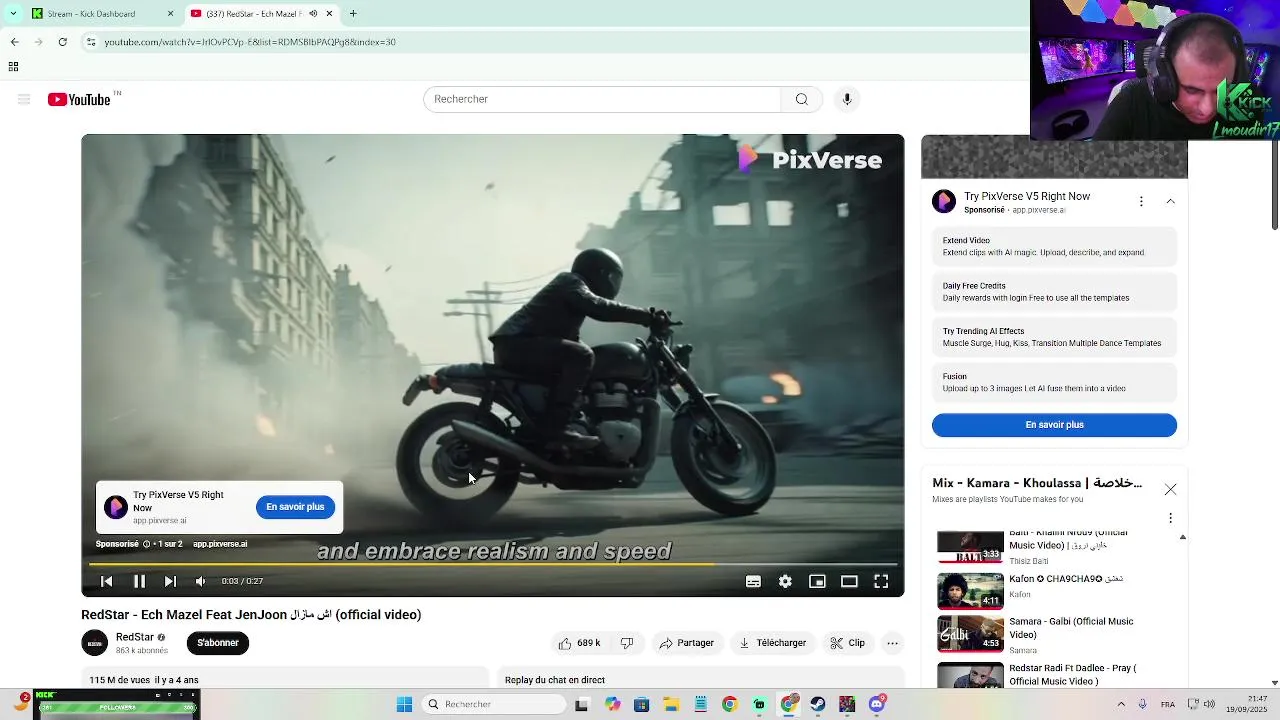Image resolution: width=1280 pixels, height=720 pixels.
Task: Go back with the browser back arrow
Action: [14, 42]
